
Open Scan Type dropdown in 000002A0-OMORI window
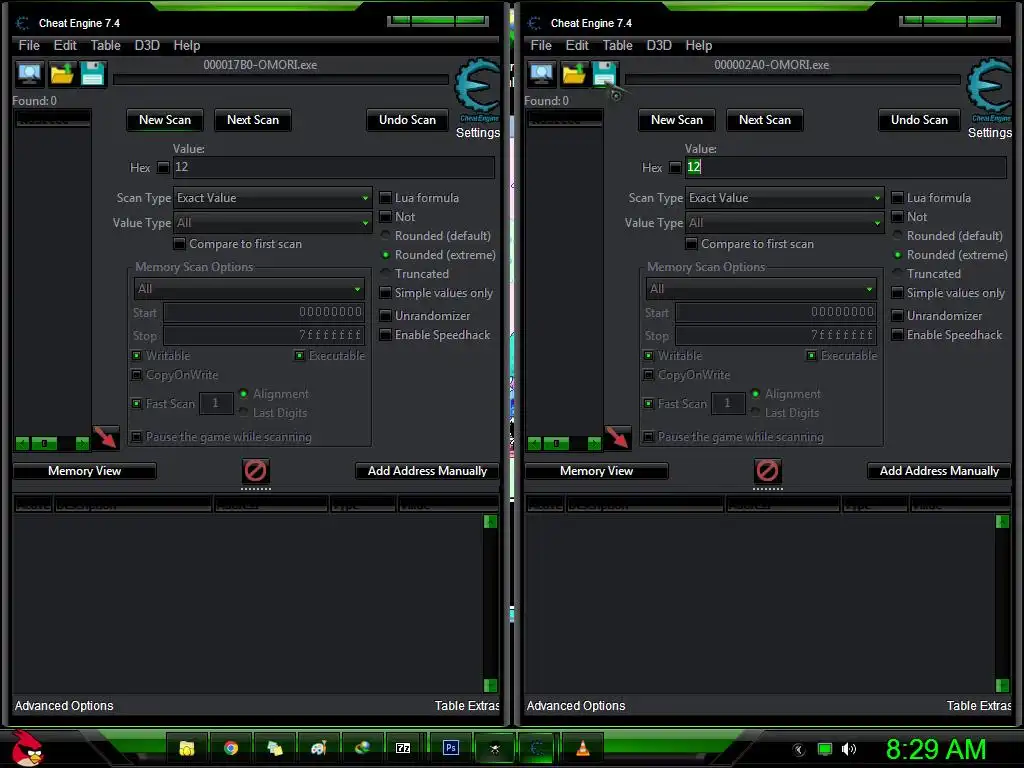click(x=784, y=198)
